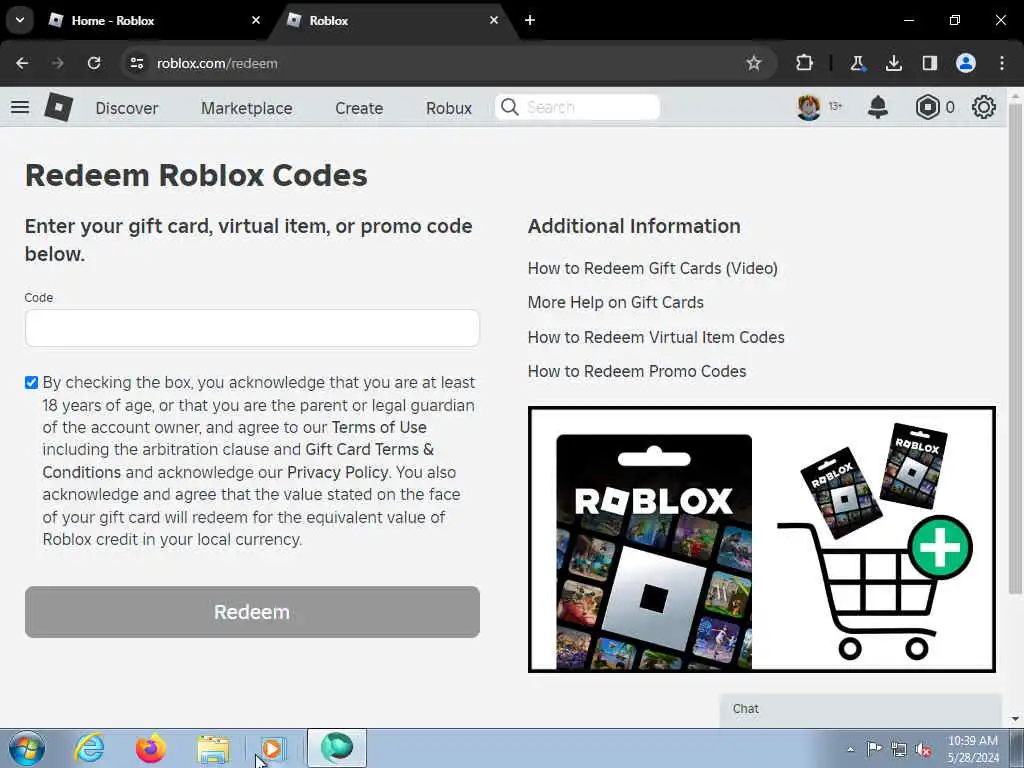Open the browser three-dot menu
Viewport: 1024px width, 768px height.
pyautogui.click(x=1002, y=63)
